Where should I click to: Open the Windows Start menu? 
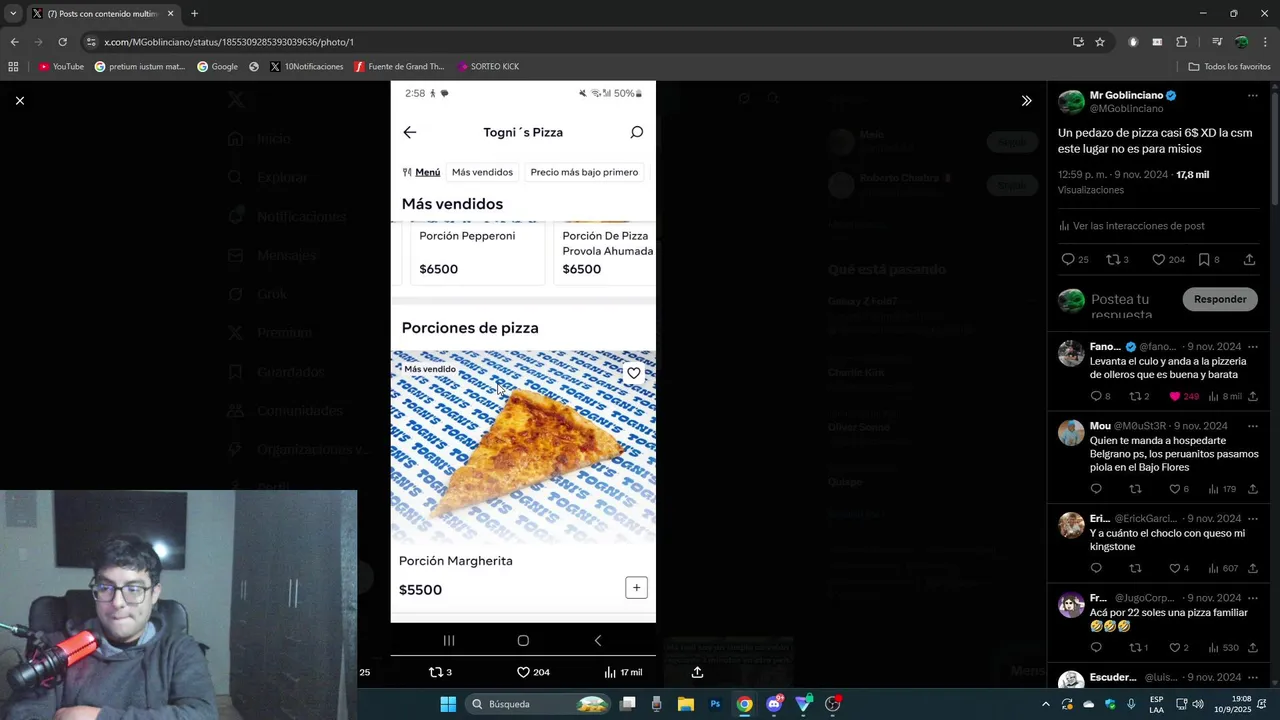tap(448, 704)
